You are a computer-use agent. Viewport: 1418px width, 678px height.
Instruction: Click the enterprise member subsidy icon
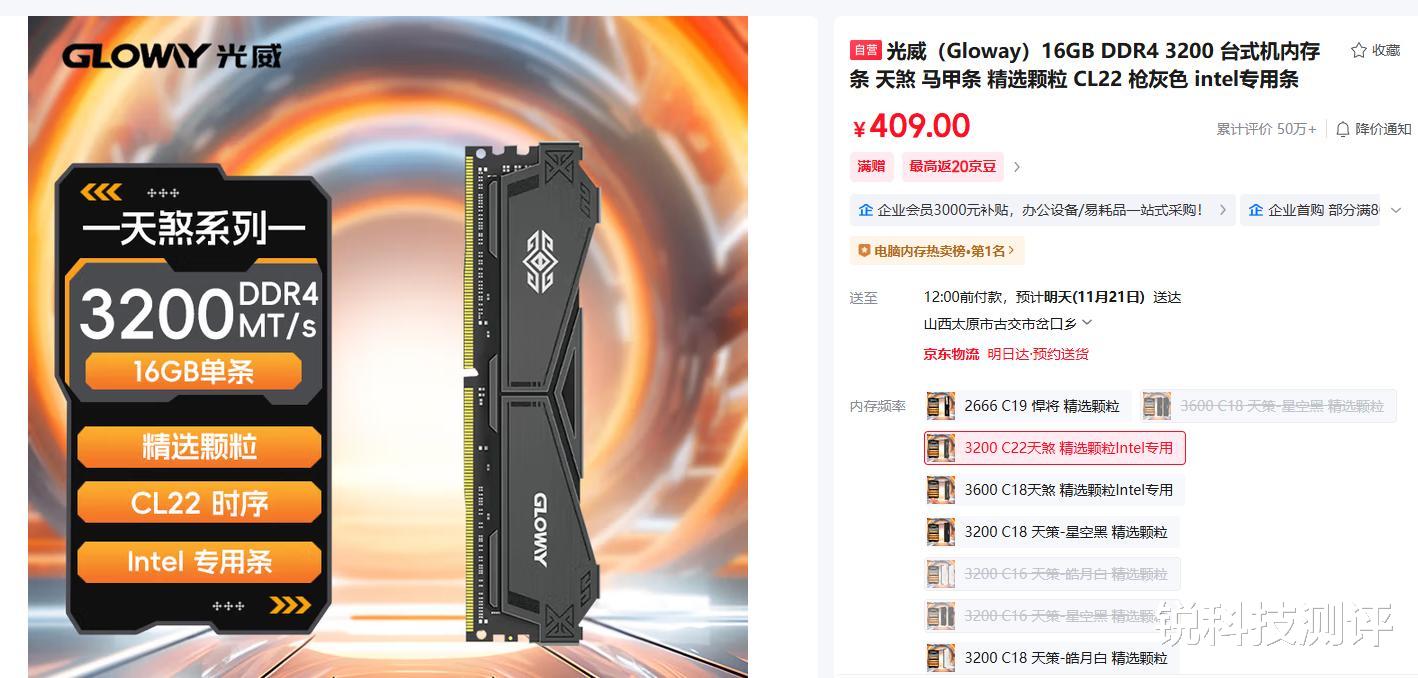865,210
